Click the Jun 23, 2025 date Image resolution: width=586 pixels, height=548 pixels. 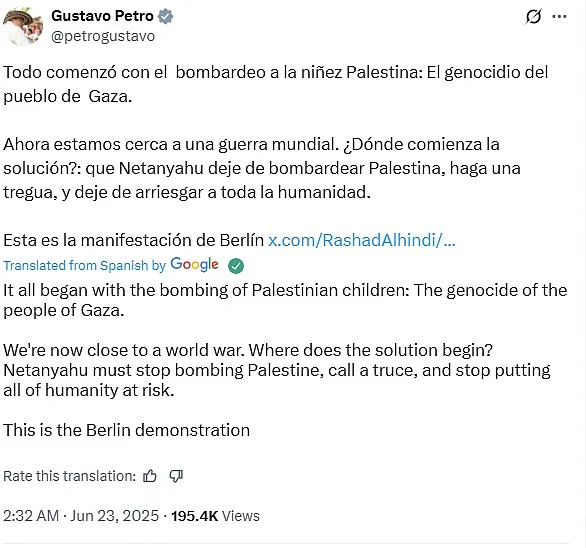coord(114,516)
